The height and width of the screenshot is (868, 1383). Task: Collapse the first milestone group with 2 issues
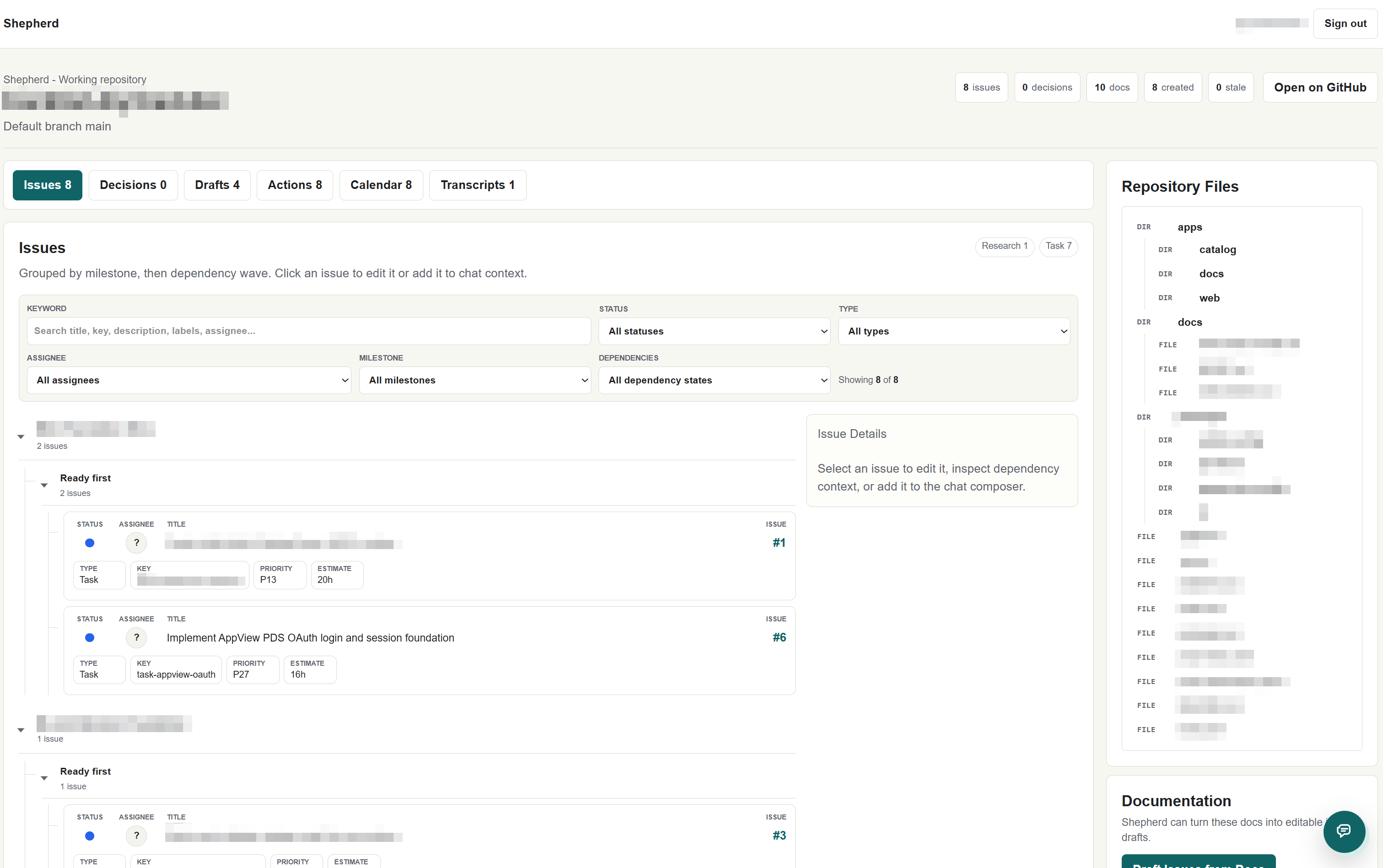click(21, 437)
